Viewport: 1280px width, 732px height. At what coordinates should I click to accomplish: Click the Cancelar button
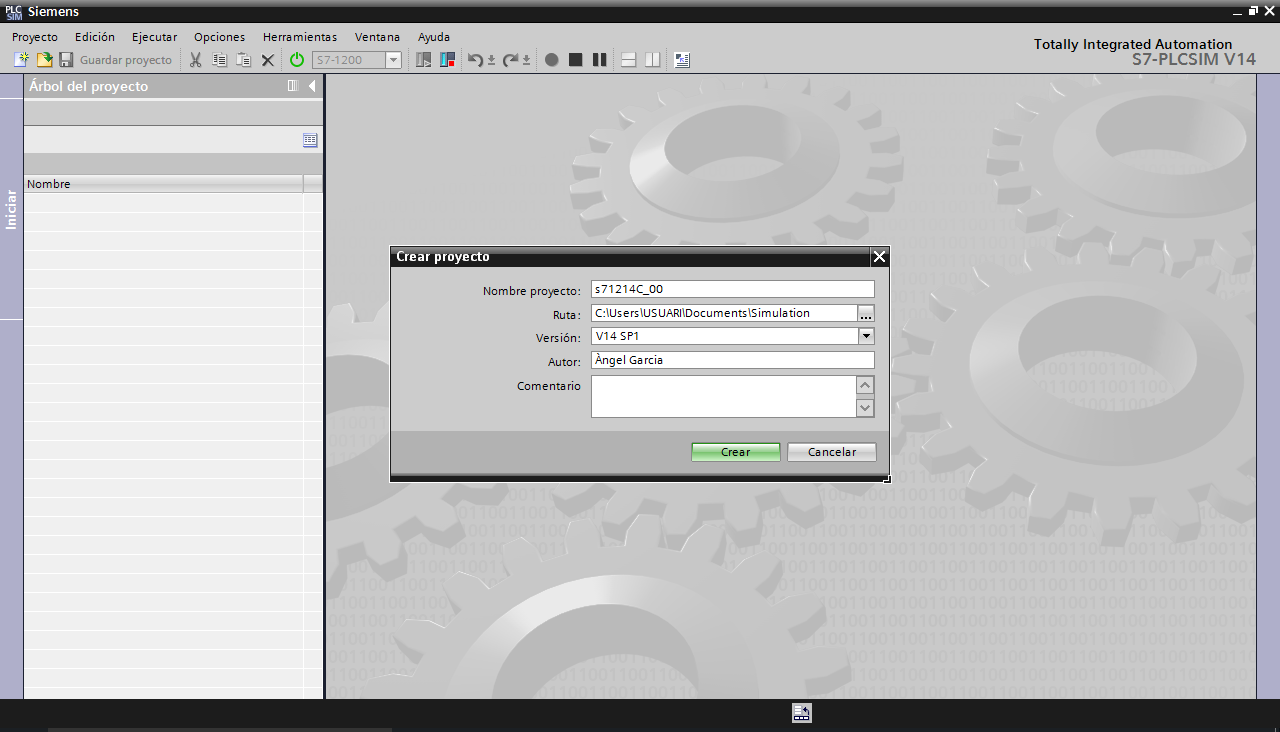pyautogui.click(x=831, y=452)
